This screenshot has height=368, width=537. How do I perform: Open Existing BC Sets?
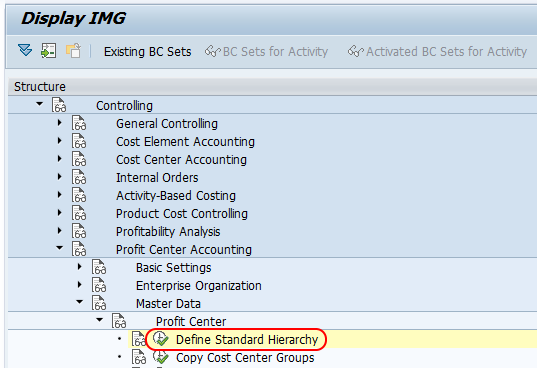click(x=148, y=52)
